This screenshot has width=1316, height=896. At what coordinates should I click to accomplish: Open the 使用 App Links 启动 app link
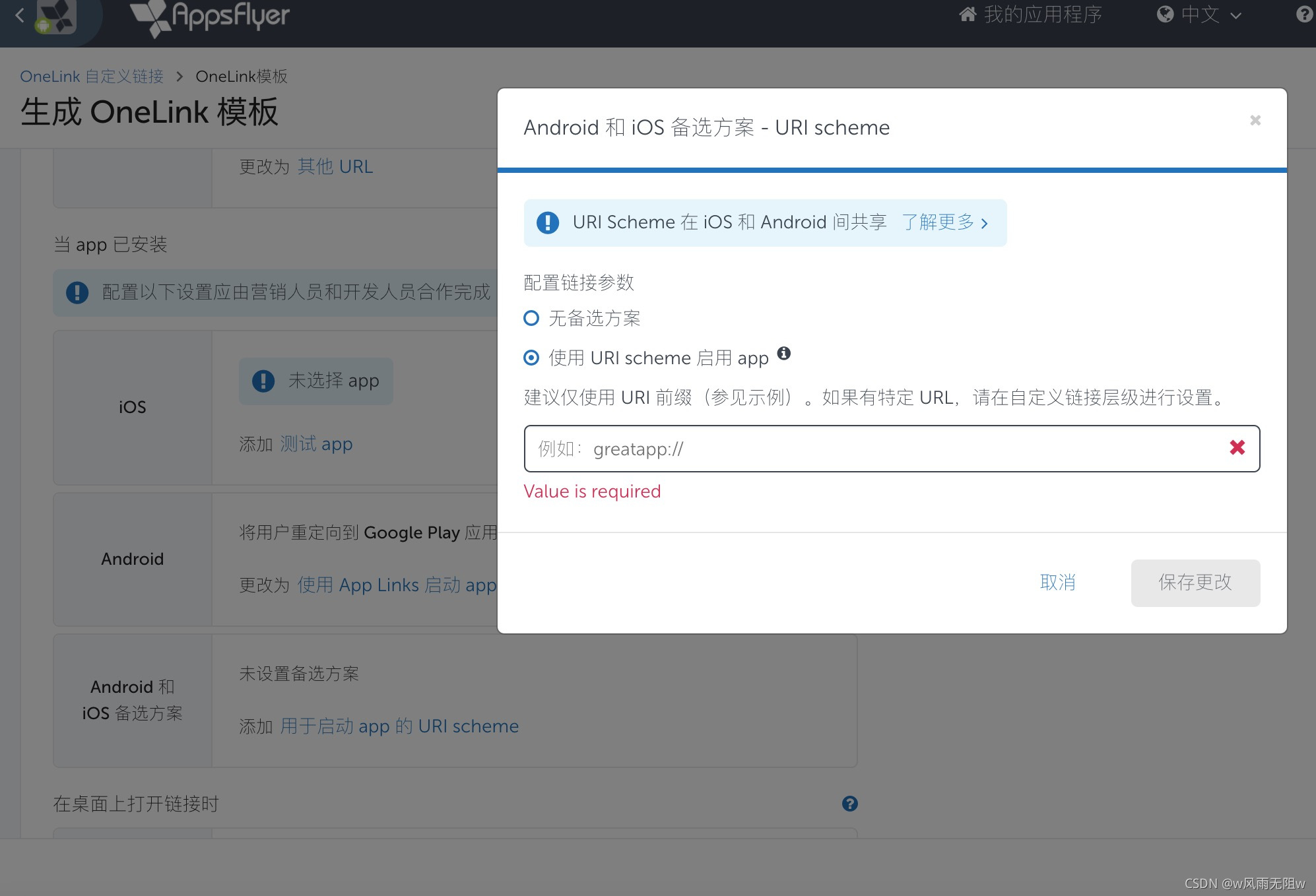397,585
